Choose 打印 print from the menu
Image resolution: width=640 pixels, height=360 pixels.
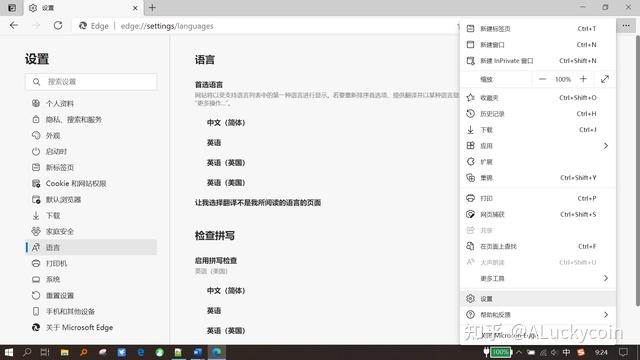click(538, 198)
